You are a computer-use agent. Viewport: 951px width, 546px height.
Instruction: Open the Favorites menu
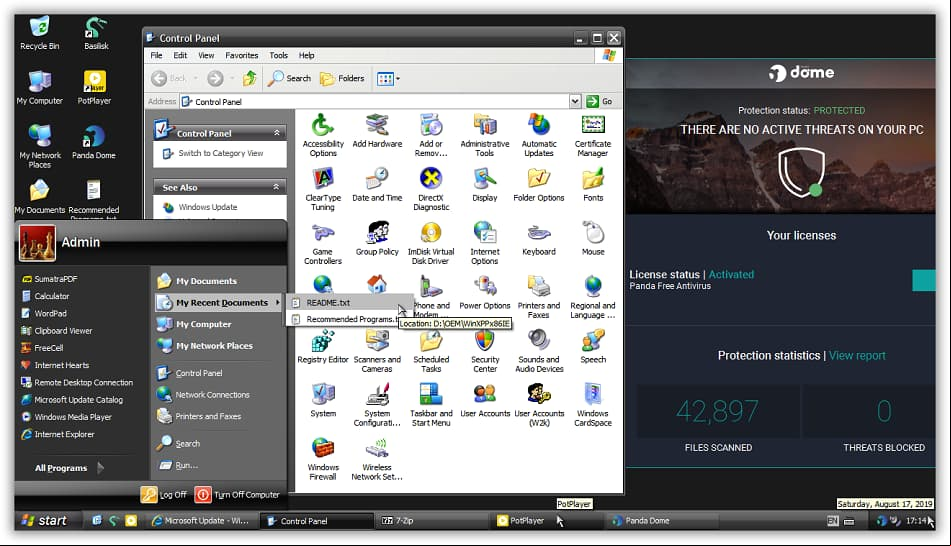tap(241, 55)
